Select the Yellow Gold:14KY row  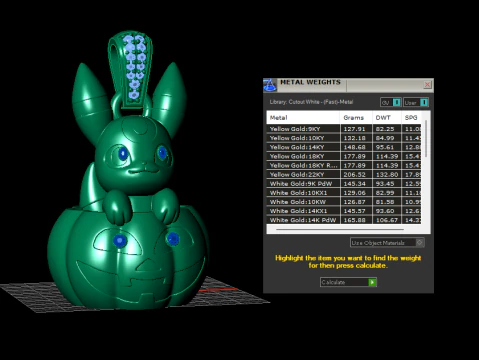344,147
